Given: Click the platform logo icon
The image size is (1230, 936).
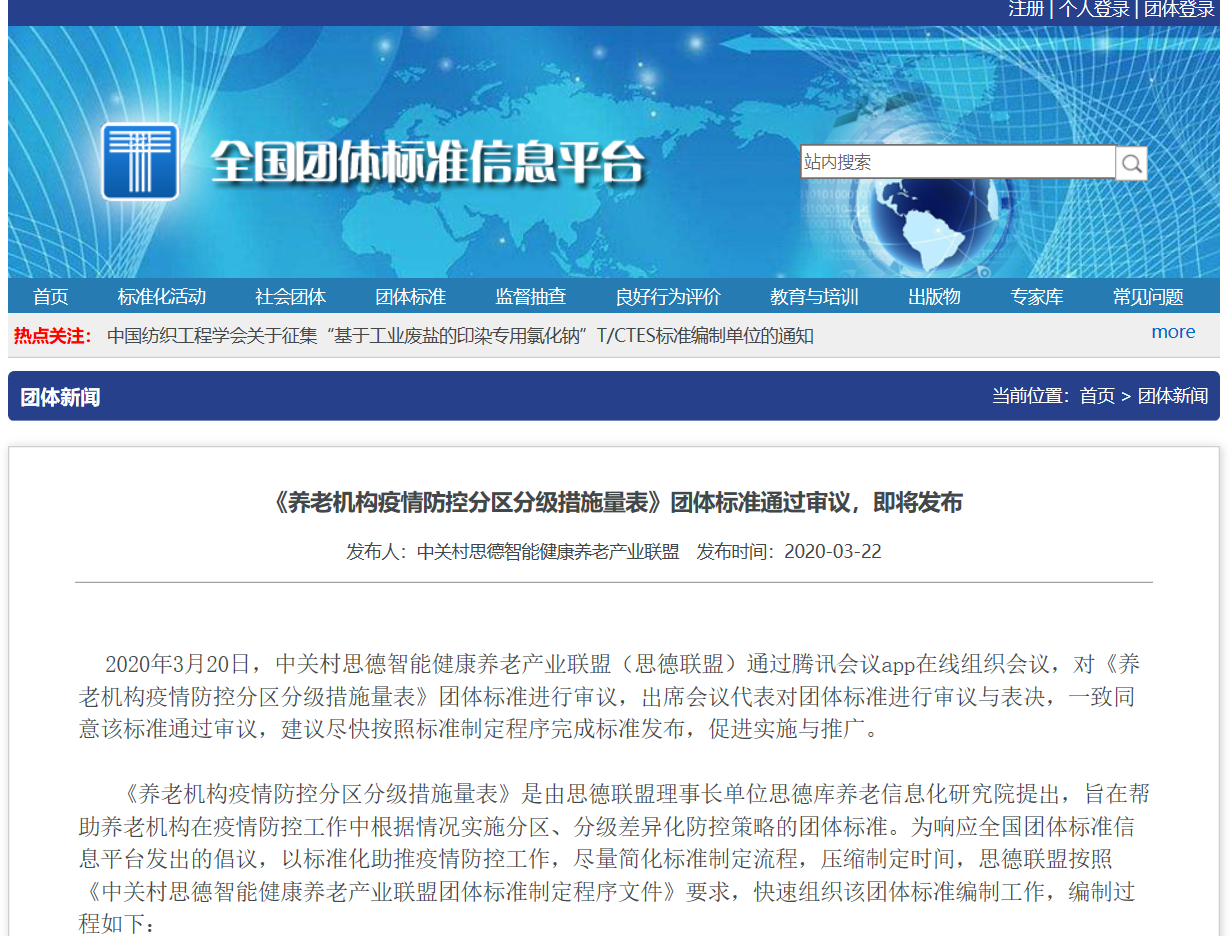Looking at the screenshot, I should click(140, 162).
